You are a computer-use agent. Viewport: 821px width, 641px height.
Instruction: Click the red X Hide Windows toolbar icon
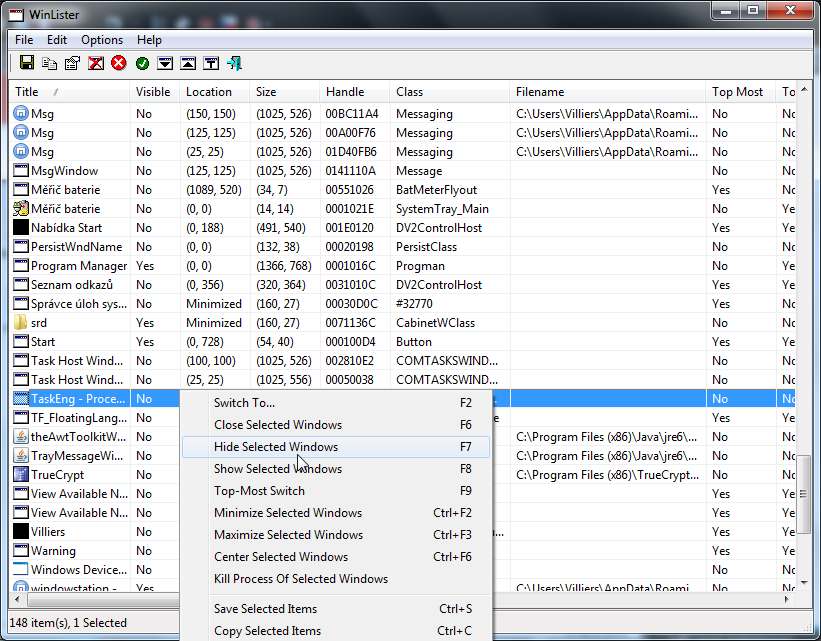[x=119, y=63]
